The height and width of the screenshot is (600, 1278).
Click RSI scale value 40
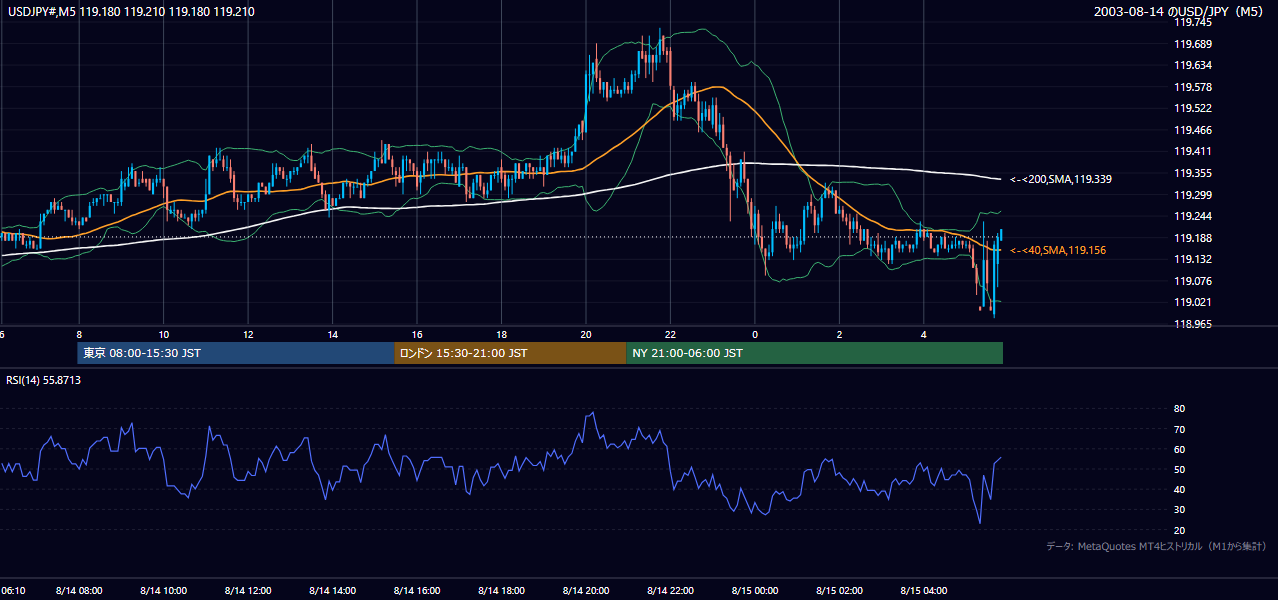pos(1179,489)
